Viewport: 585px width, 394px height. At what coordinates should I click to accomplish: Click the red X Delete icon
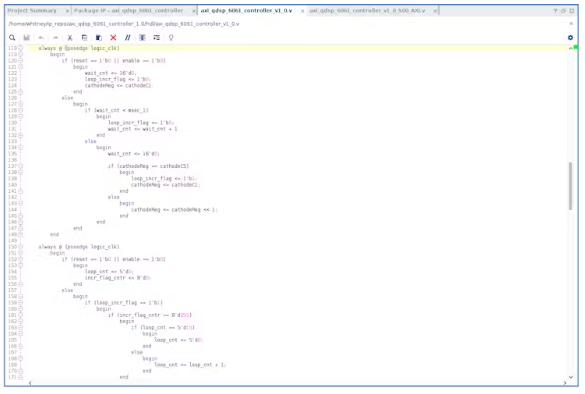click(113, 38)
